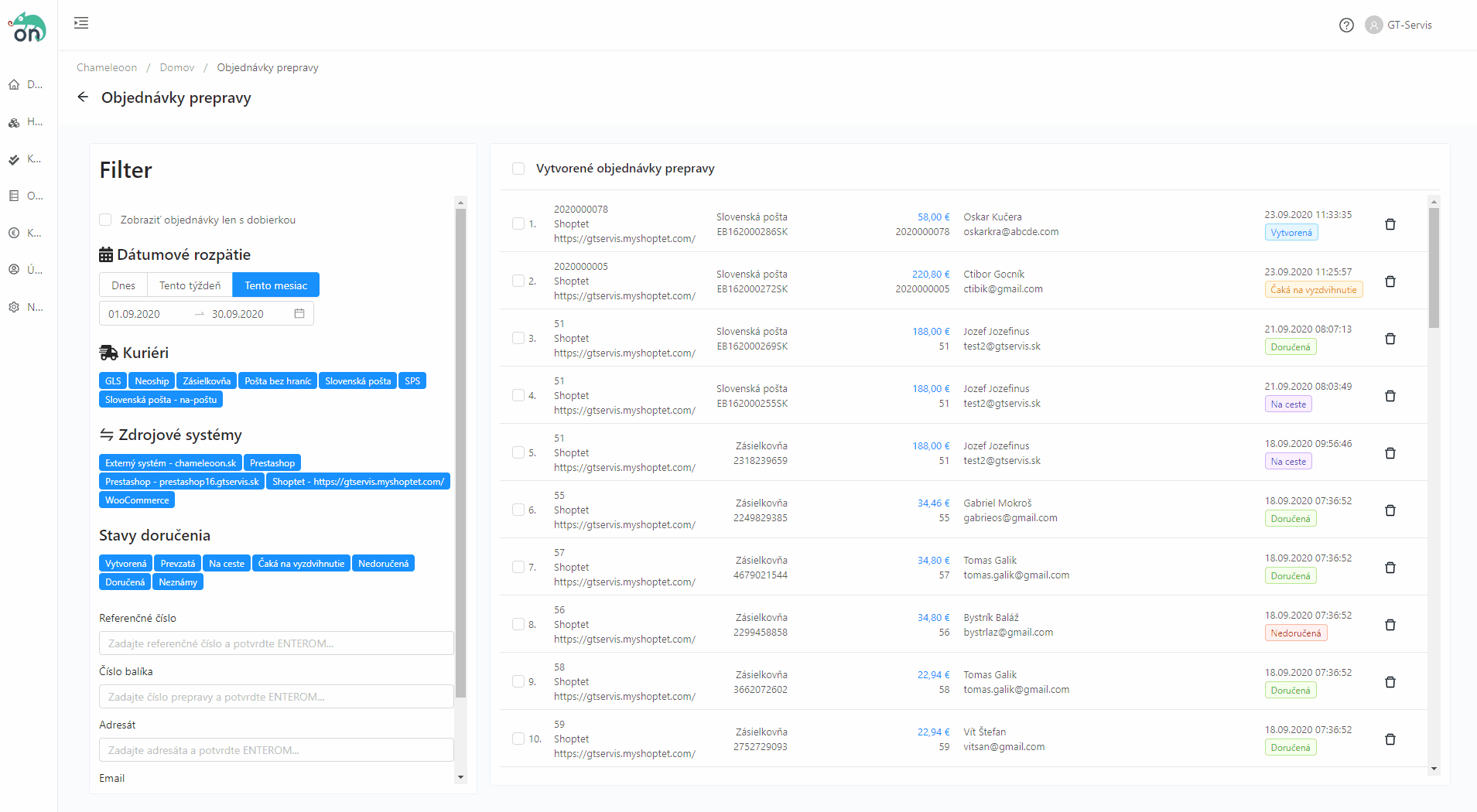The width and height of the screenshot is (1477, 812).
Task: Open the 58,00 € amount link
Action: click(x=933, y=217)
